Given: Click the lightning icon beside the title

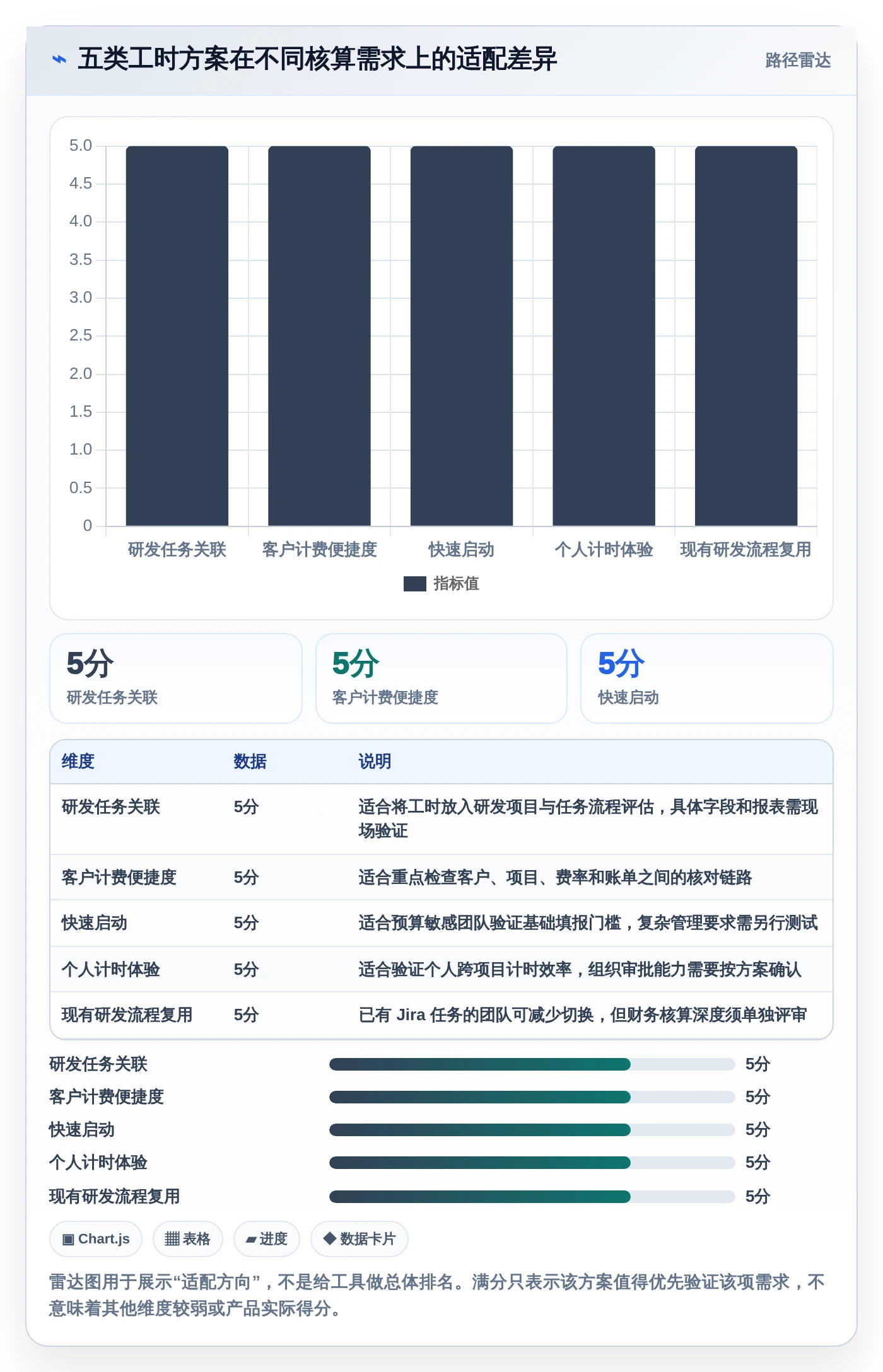Looking at the screenshot, I should [x=59, y=59].
